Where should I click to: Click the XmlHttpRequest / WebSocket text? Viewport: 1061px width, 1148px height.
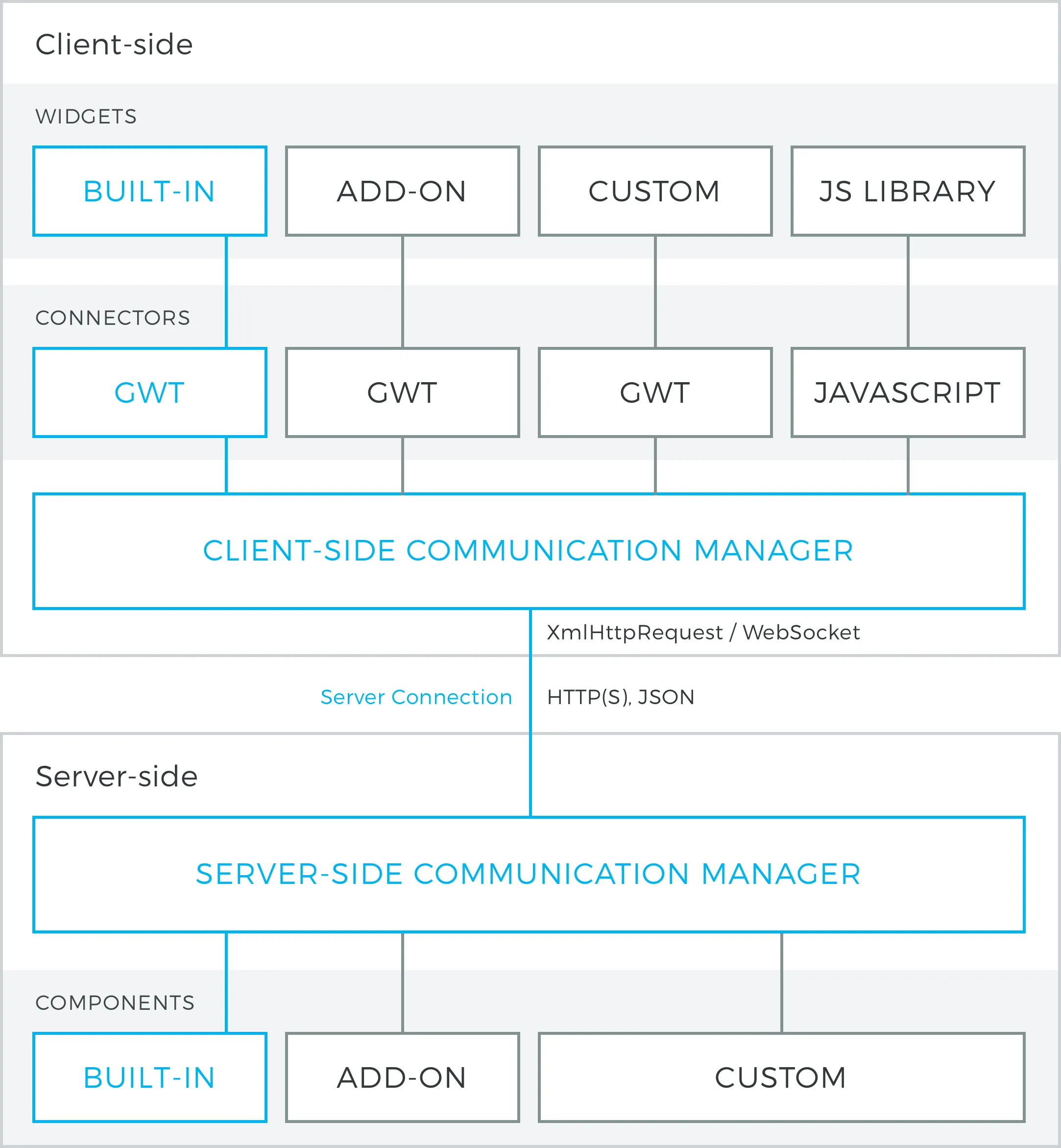[703, 632]
